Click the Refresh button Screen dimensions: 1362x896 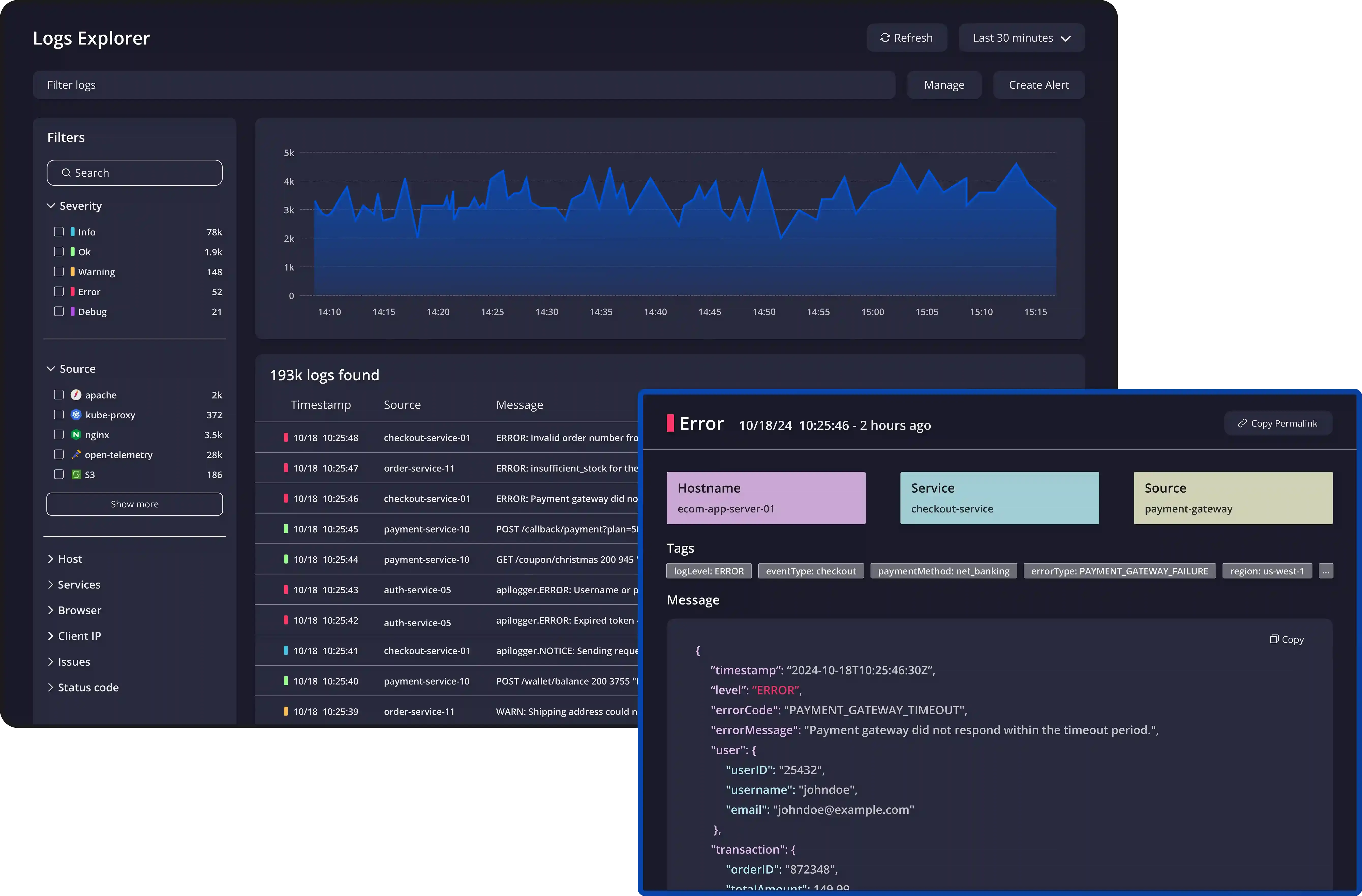[x=907, y=38]
